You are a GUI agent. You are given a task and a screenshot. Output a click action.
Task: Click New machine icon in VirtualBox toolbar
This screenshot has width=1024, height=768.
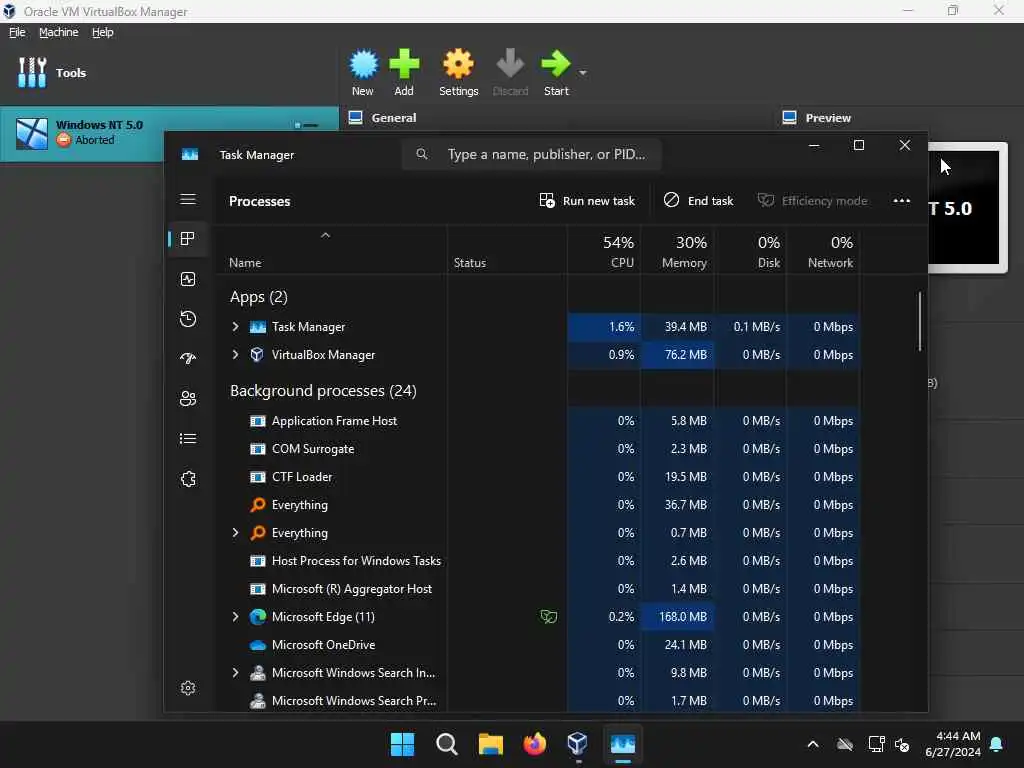[363, 72]
